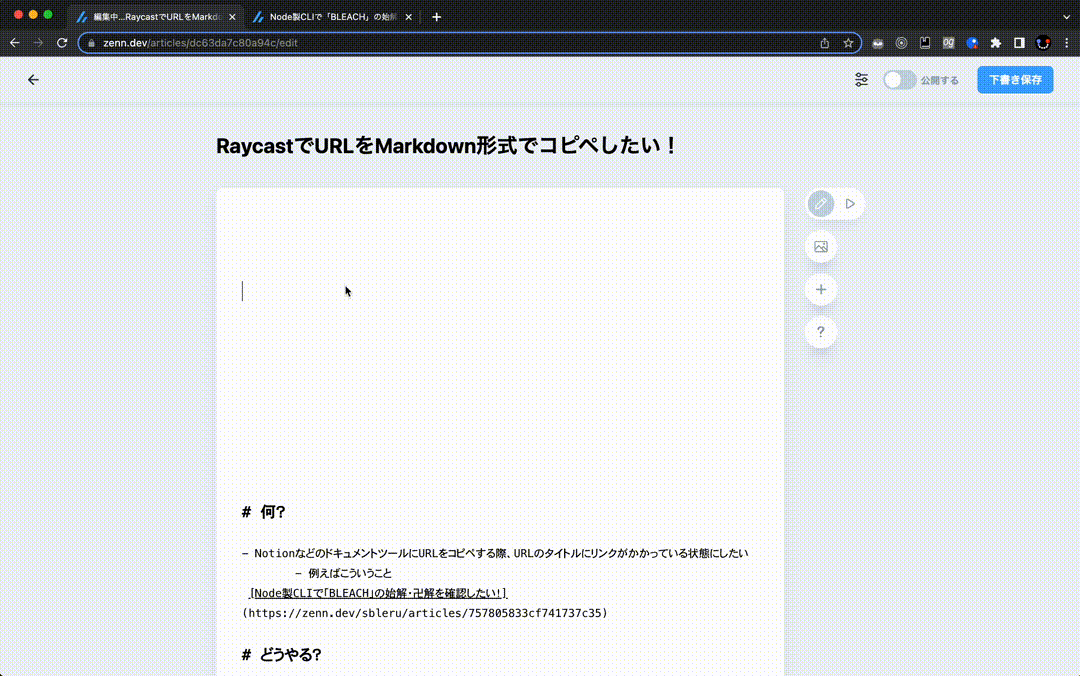Screen dimensions: 1080x676
Task: Click the blue circular extension icon
Action: click(972, 43)
